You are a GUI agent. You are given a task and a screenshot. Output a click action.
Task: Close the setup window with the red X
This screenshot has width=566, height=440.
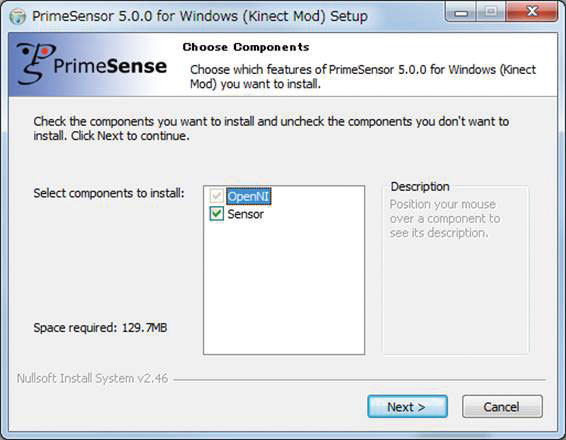click(532, 12)
